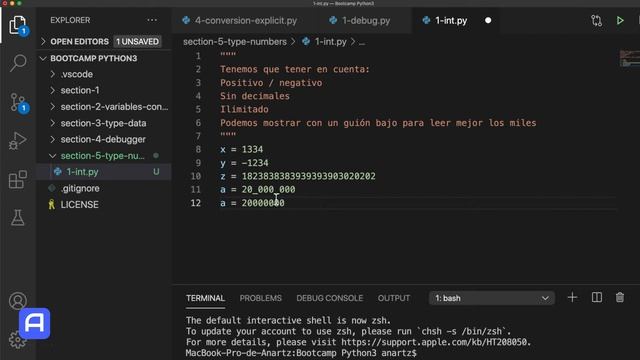Open the Extensions view icon

coord(18,180)
